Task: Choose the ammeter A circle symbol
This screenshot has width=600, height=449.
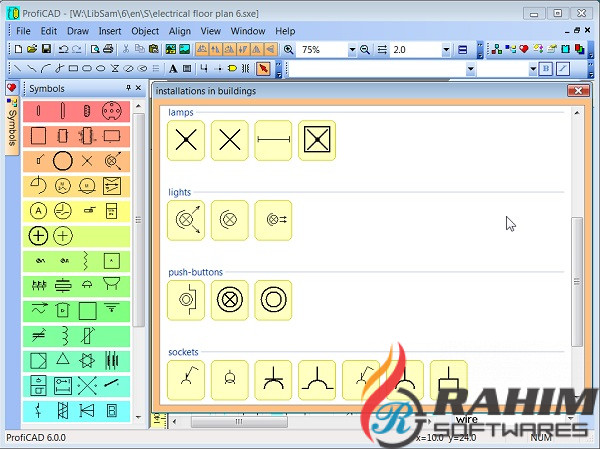Action: click(38, 211)
